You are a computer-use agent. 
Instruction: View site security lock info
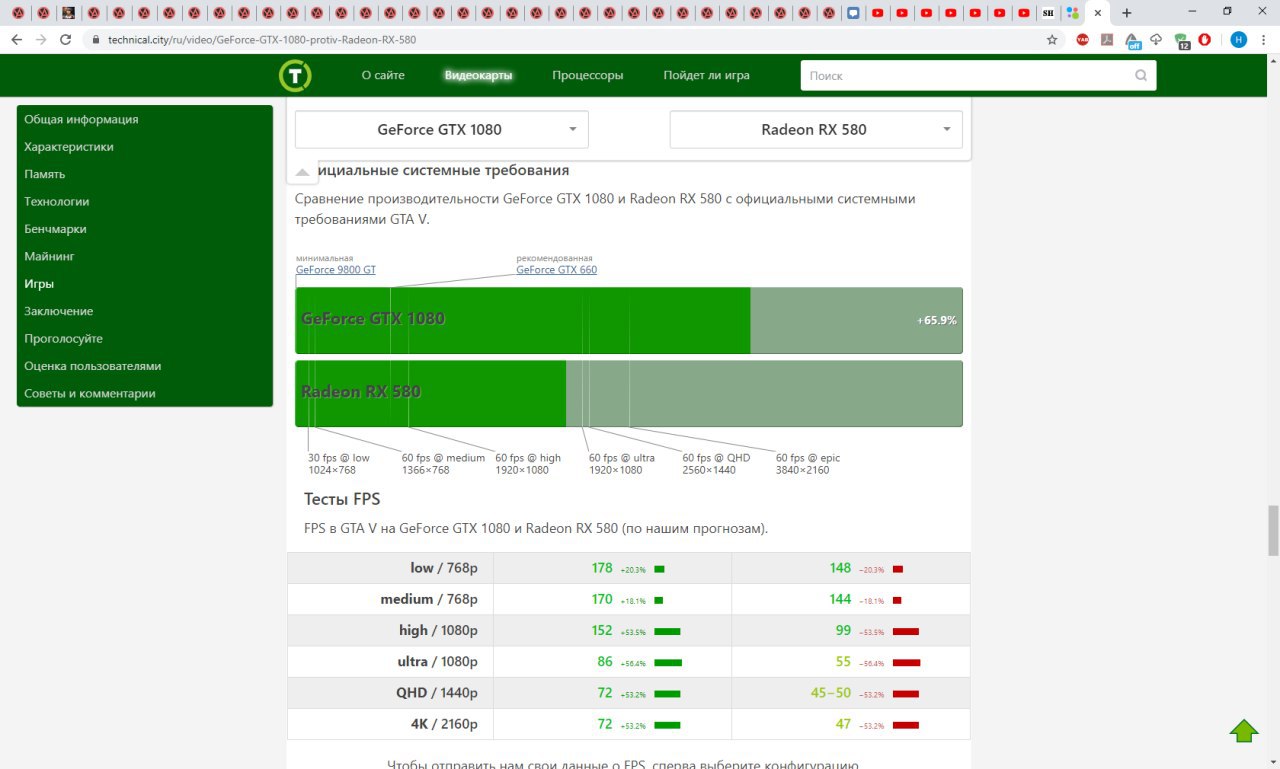pyautogui.click(x=97, y=40)
